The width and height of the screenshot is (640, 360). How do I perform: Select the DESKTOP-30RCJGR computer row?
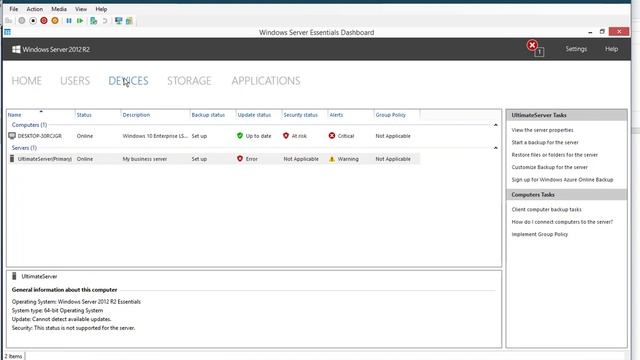coord(213,136)
